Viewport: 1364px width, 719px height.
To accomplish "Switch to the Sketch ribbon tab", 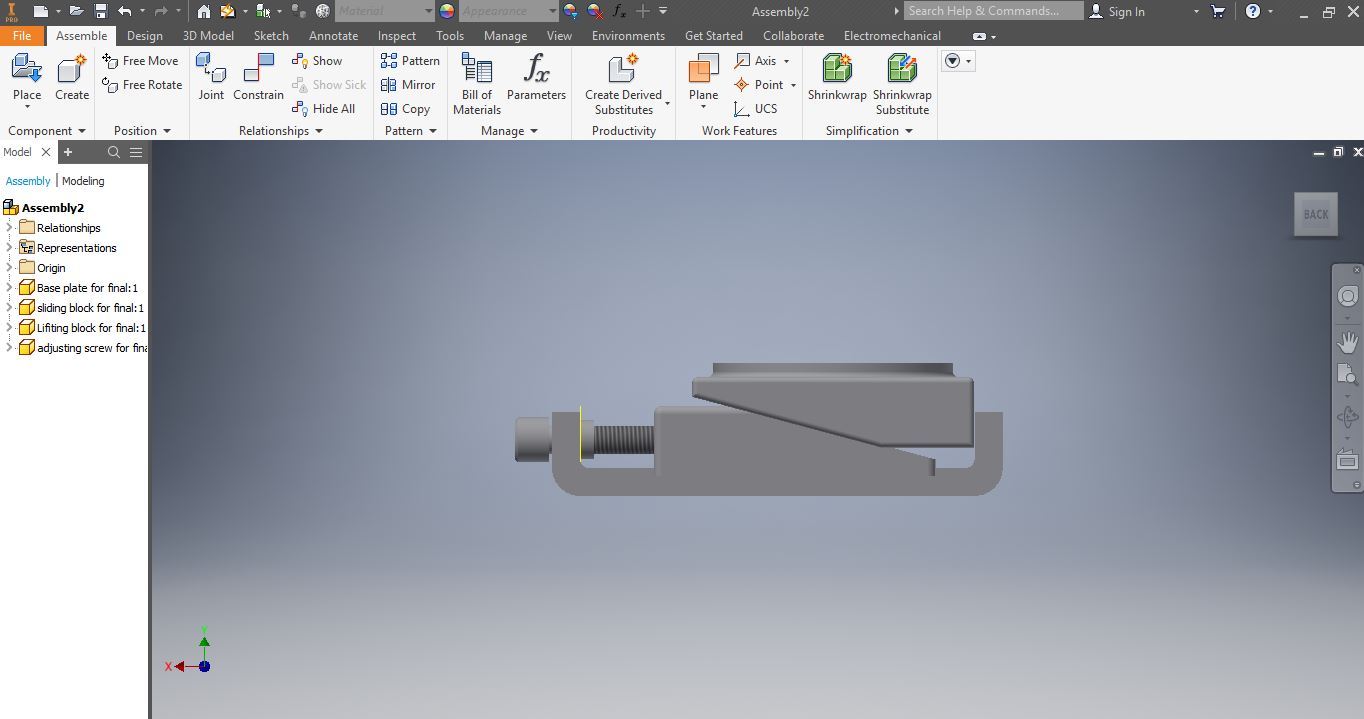I will coord(271,36).
